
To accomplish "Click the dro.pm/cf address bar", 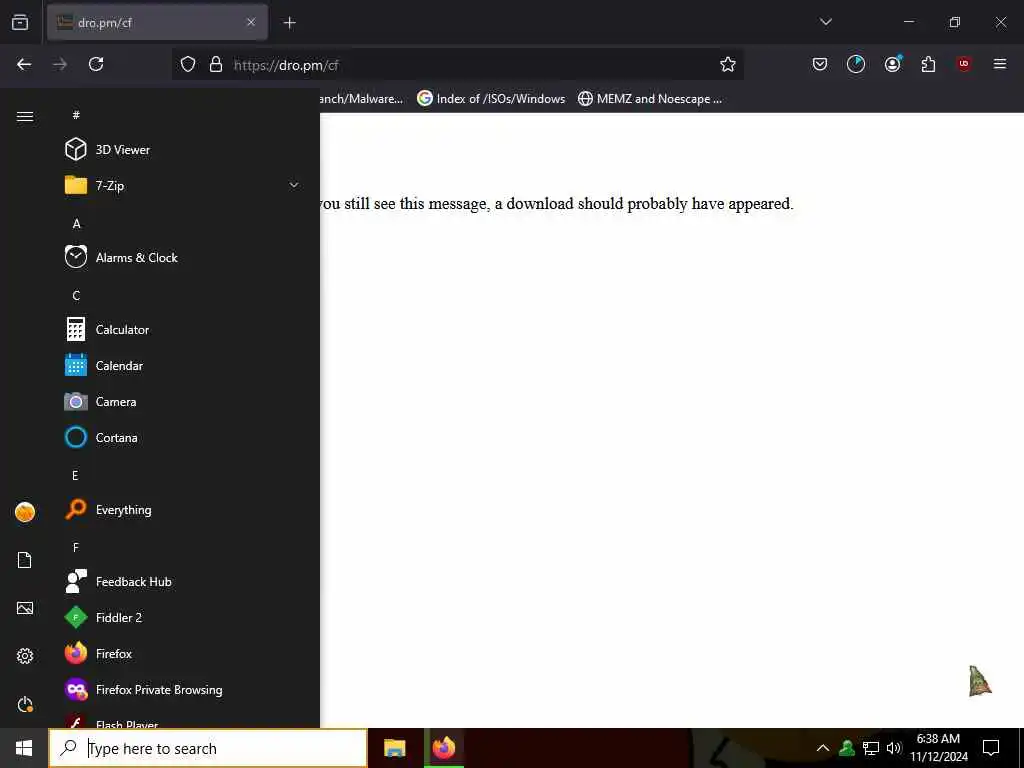I will 457,65.
